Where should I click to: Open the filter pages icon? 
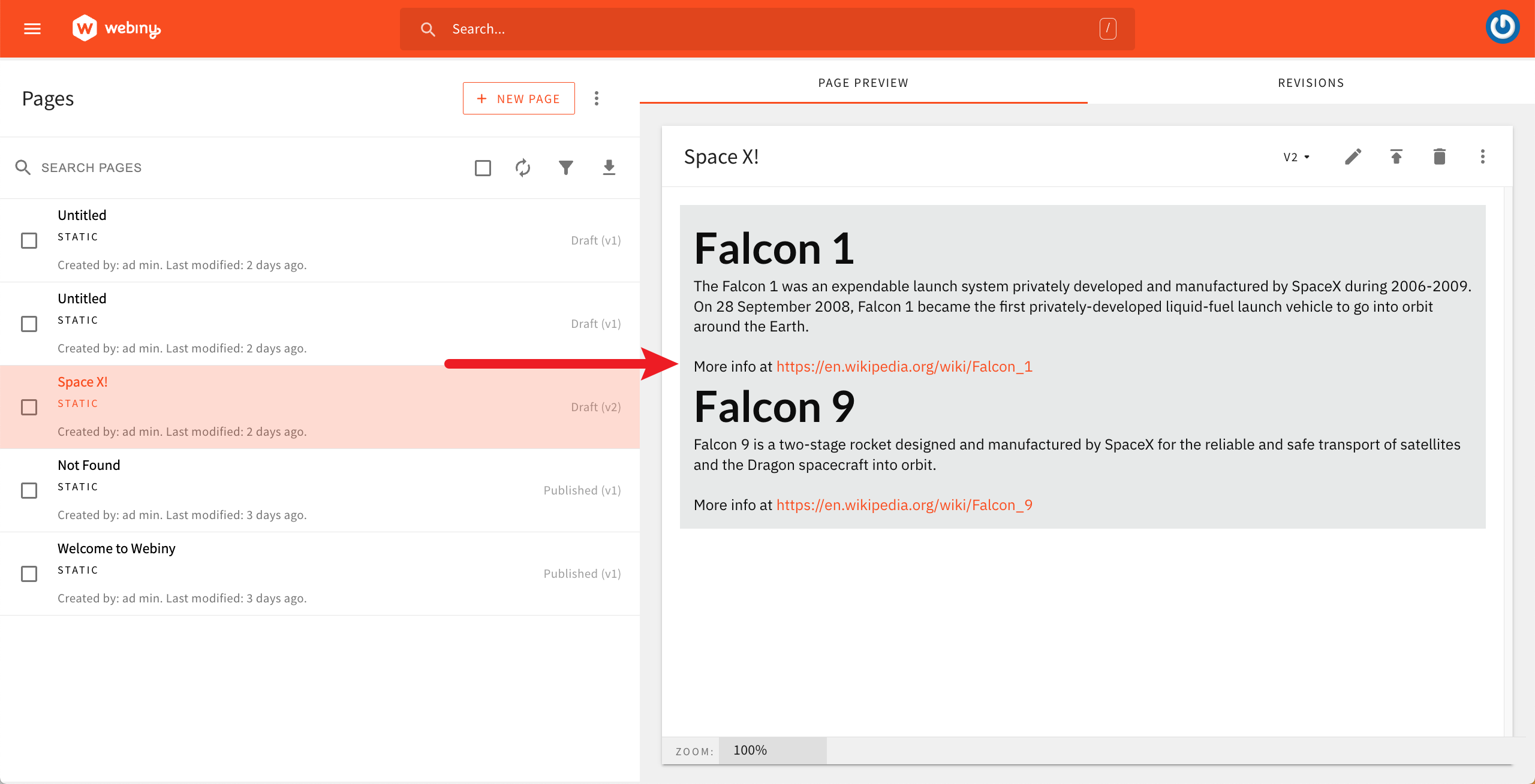point(565,168)
